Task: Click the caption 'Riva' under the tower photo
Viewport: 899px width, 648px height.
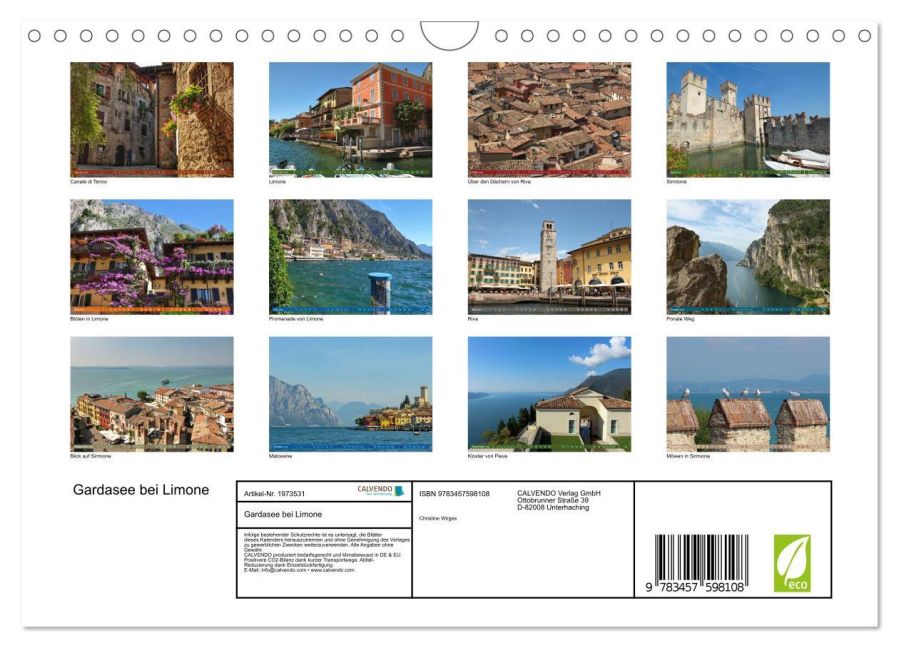Action: [x=473, y=319]
